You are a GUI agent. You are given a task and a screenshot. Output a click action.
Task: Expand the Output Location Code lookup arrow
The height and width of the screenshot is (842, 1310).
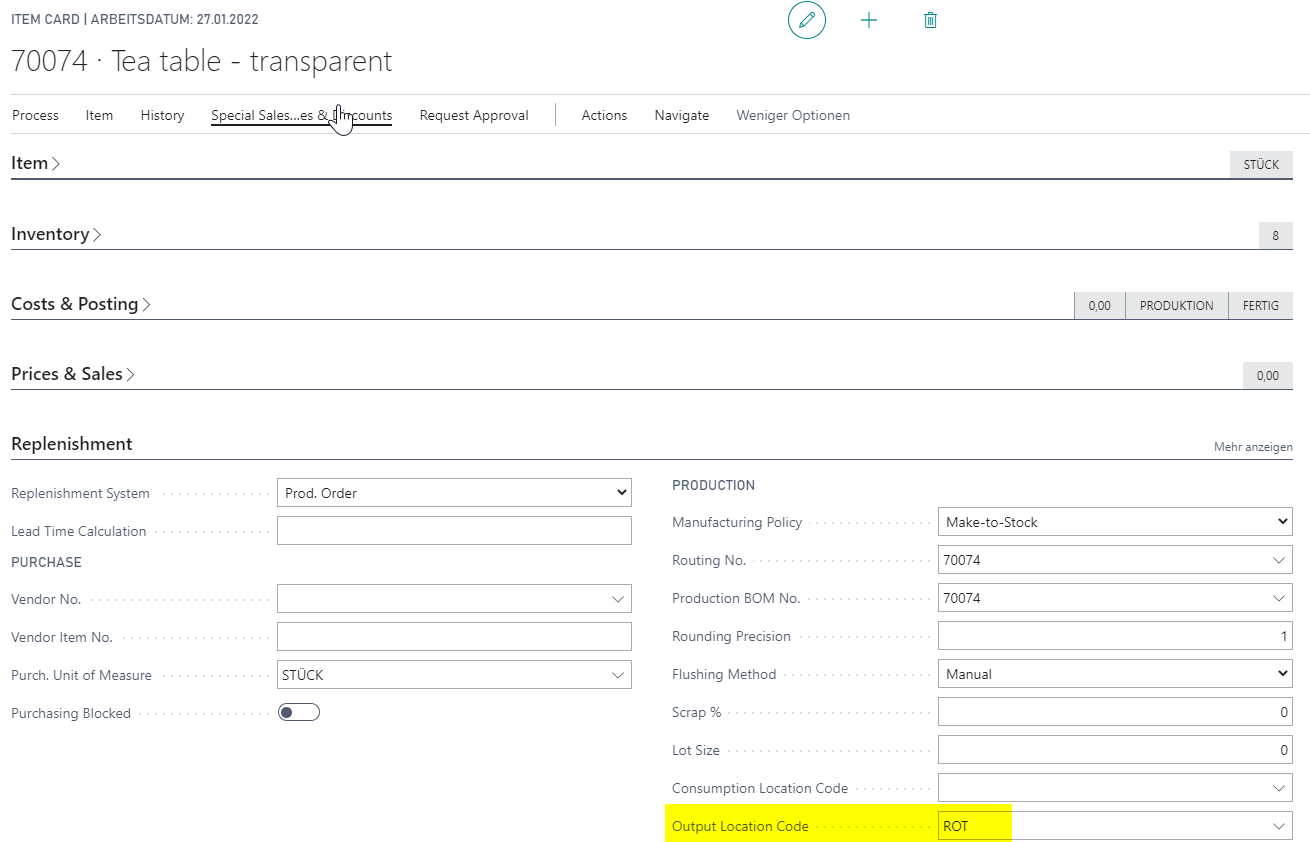tap(1279, 826)
